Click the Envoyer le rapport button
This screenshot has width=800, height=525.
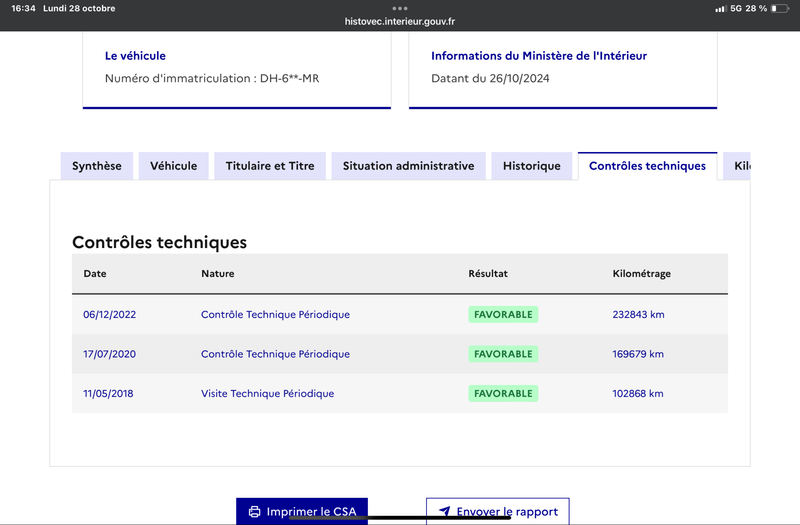[498, 511]
